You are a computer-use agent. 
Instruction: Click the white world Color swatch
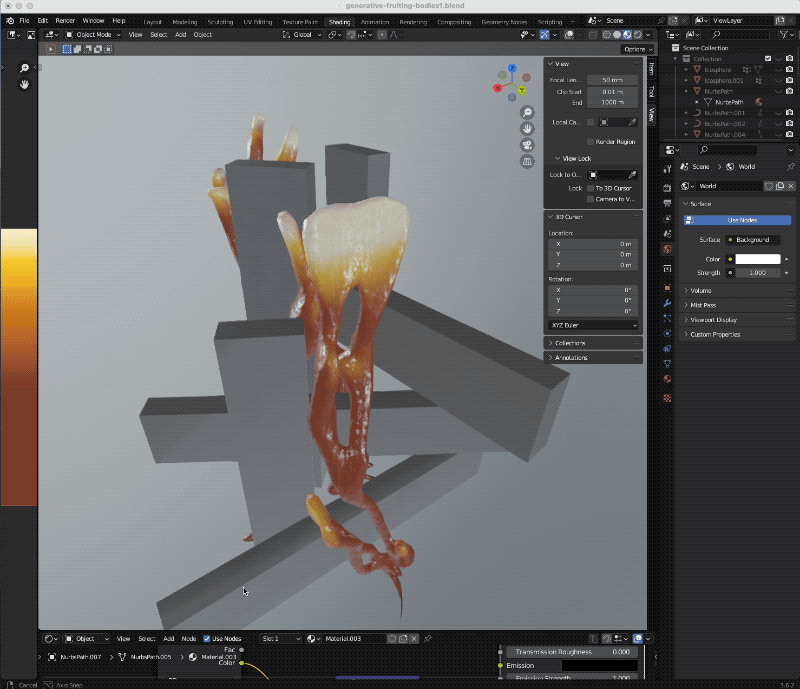click(x=758, y=259)
